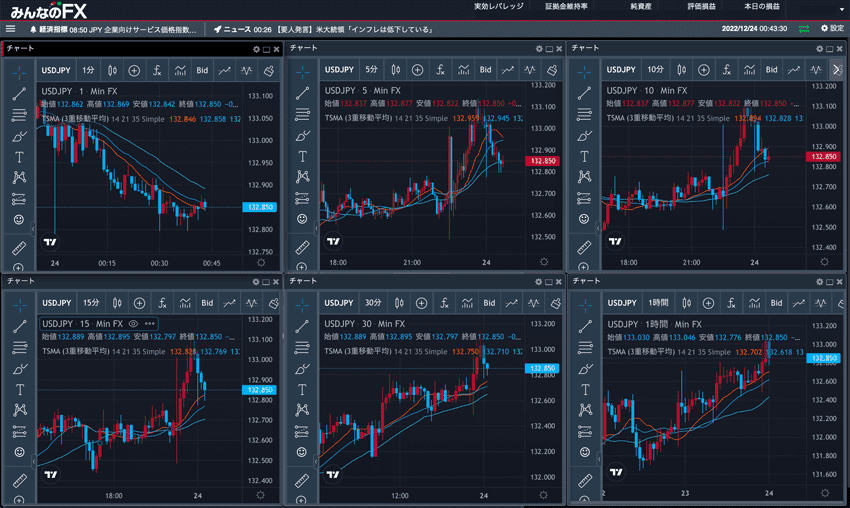Viewport: 850px width, 508px height.
Task: Open the 15分 timeframe dropdown
Action: [91, 303]
